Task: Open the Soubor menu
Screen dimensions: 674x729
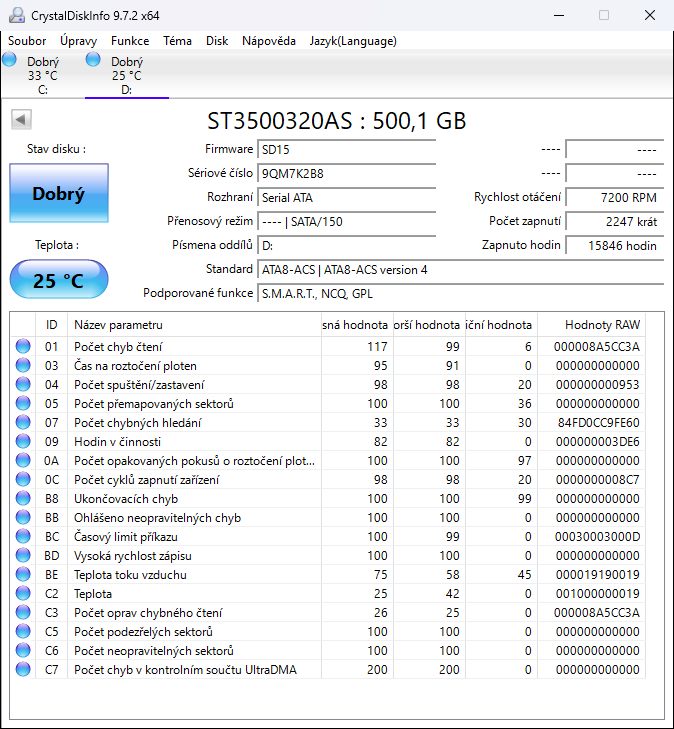Action: tap(27, 41)
